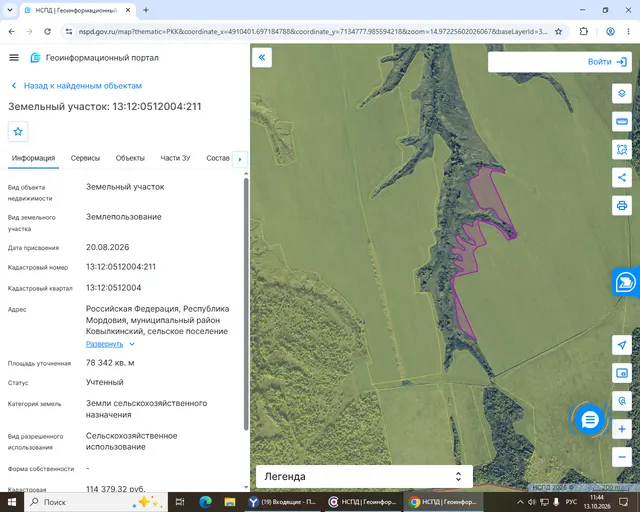Open Task View on the taskbar
Screen dimensions: 640x512
point(180,502)
